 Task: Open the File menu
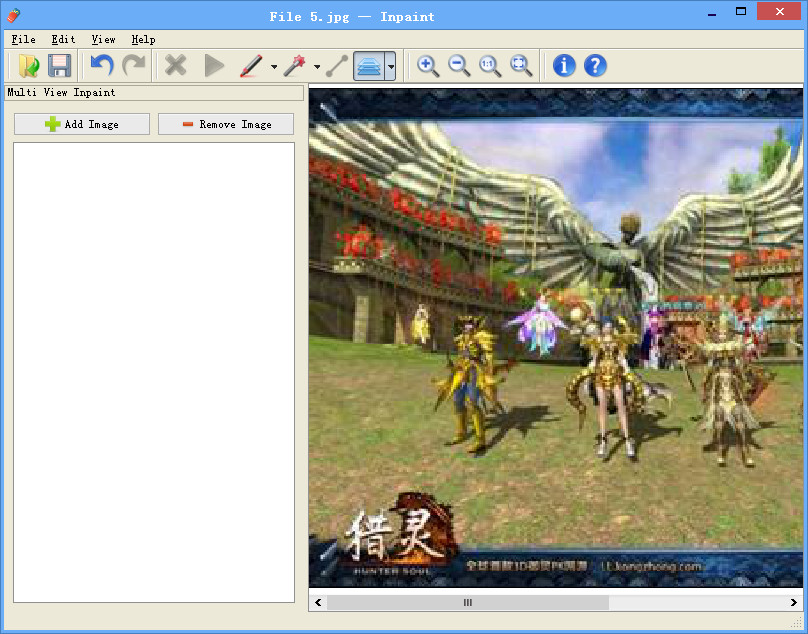point(24,39)
